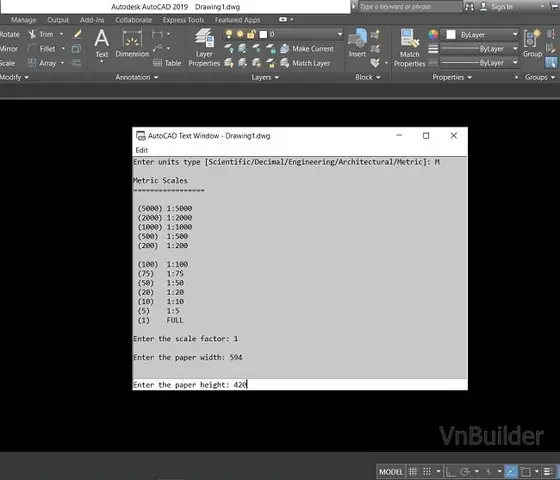
Task: Click the lineweight icon in Properties panel
Action: (x=433, y=49)
